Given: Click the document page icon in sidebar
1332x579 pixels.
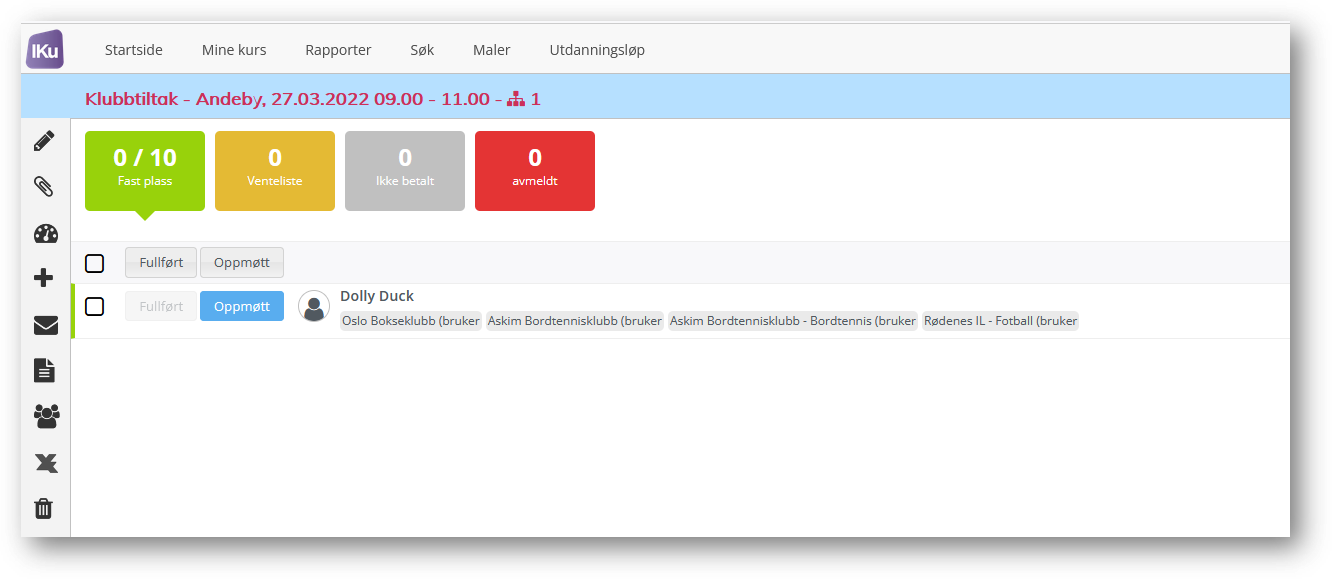Looking at the screenshot, I should click(x=44, y=370).
